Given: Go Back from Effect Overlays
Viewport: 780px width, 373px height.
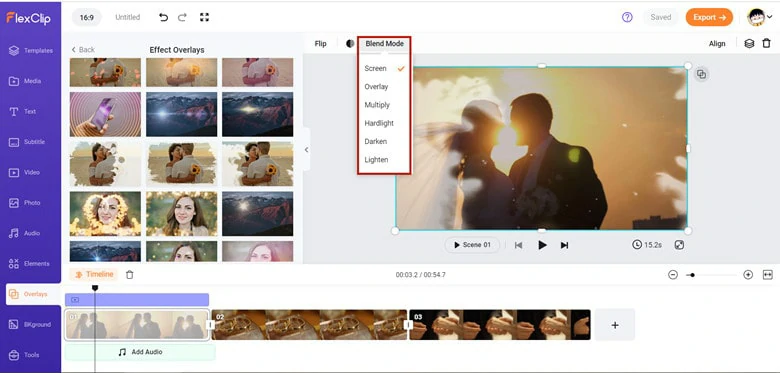Looking at the screenshot, I should point(83,50).
